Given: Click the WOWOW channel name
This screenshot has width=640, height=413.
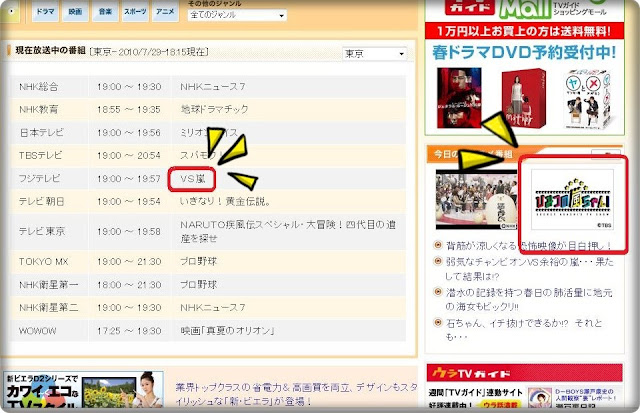Looking at the screenshot, I should [x=38, y=331].
